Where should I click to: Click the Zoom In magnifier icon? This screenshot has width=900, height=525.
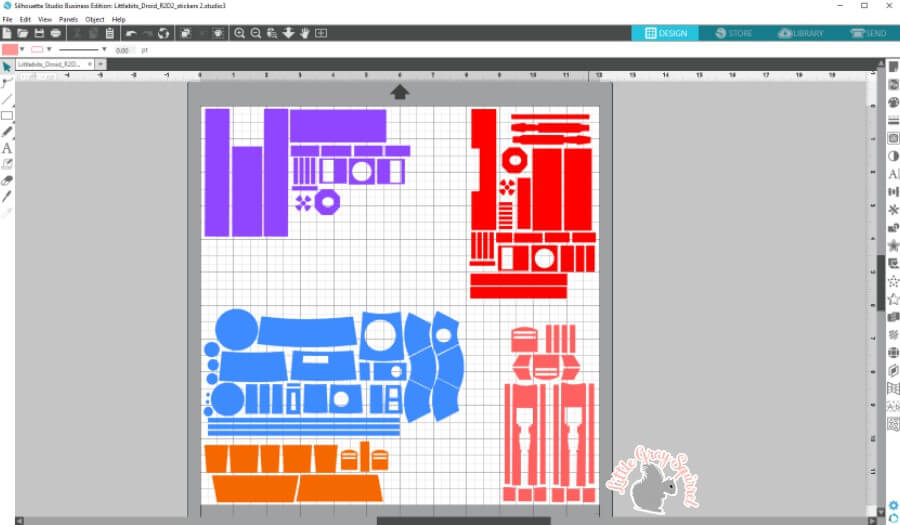tap(239, 33)
